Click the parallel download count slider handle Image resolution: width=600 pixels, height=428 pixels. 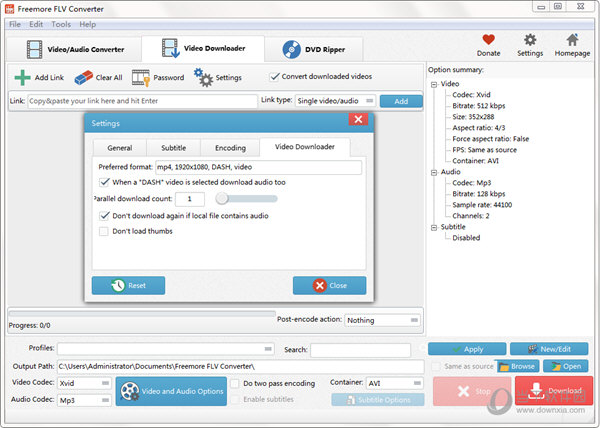pyautogui.click(x=222, y=198)
